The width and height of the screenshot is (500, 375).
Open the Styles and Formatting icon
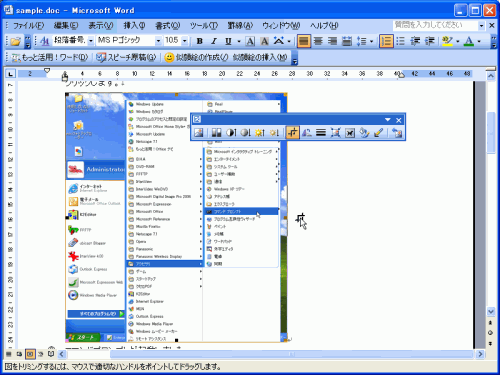(45, 41)
